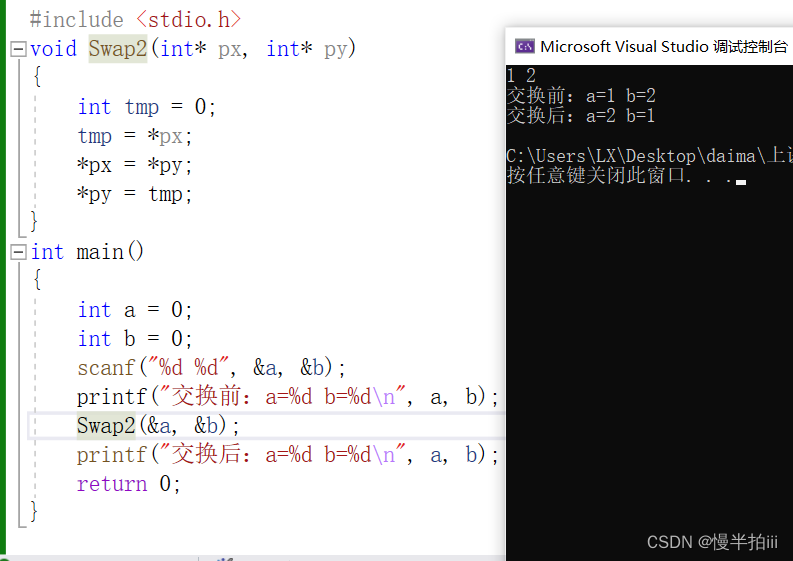
Task: Collapse the main function code block
Action: pyautogui.click(x=18, y=252)
